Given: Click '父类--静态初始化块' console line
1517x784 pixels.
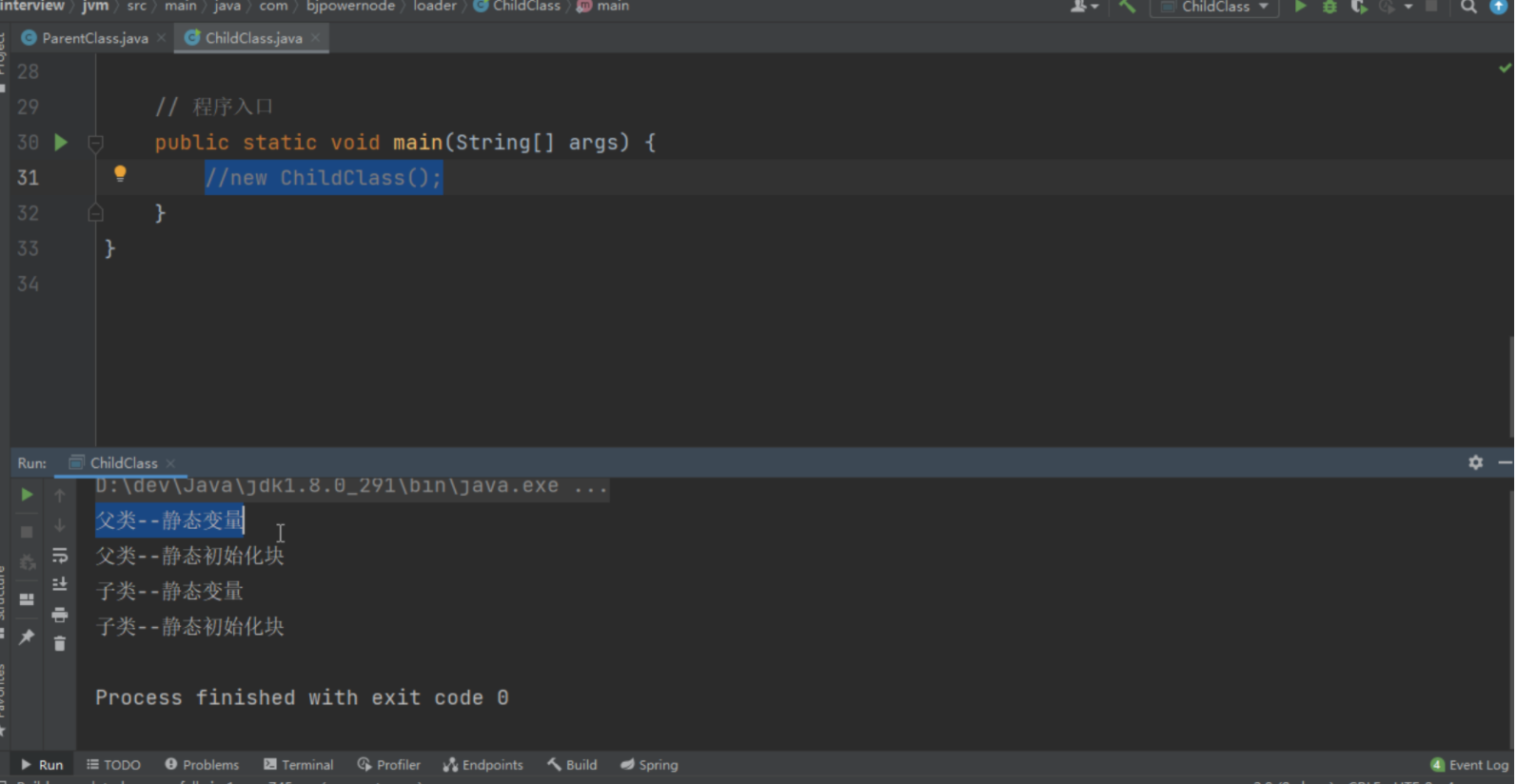Looking at the screenshot, I should click(x=190, y=556).
